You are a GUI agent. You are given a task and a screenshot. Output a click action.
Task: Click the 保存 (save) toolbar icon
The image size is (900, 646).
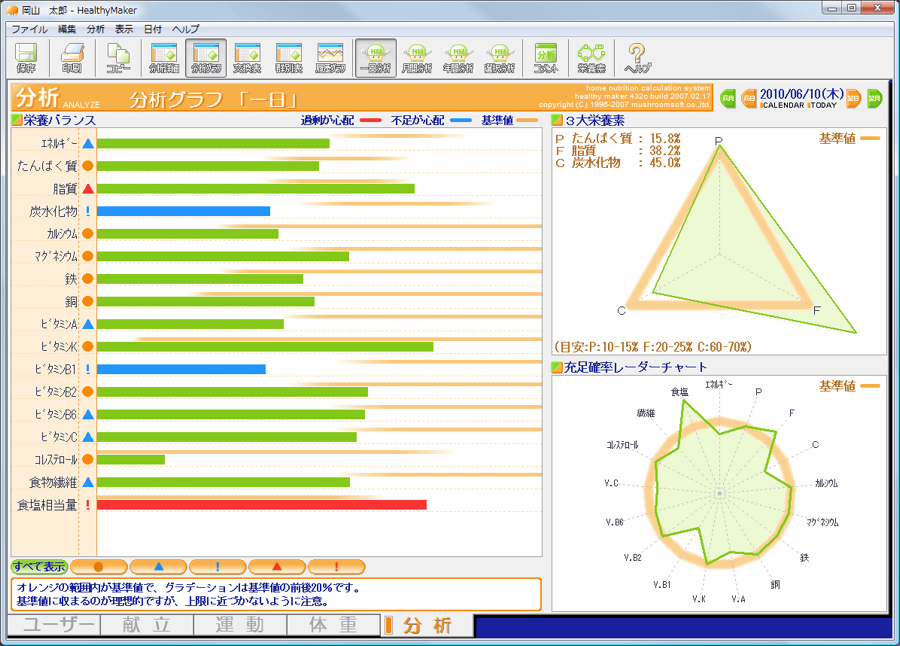click(26, 57)
